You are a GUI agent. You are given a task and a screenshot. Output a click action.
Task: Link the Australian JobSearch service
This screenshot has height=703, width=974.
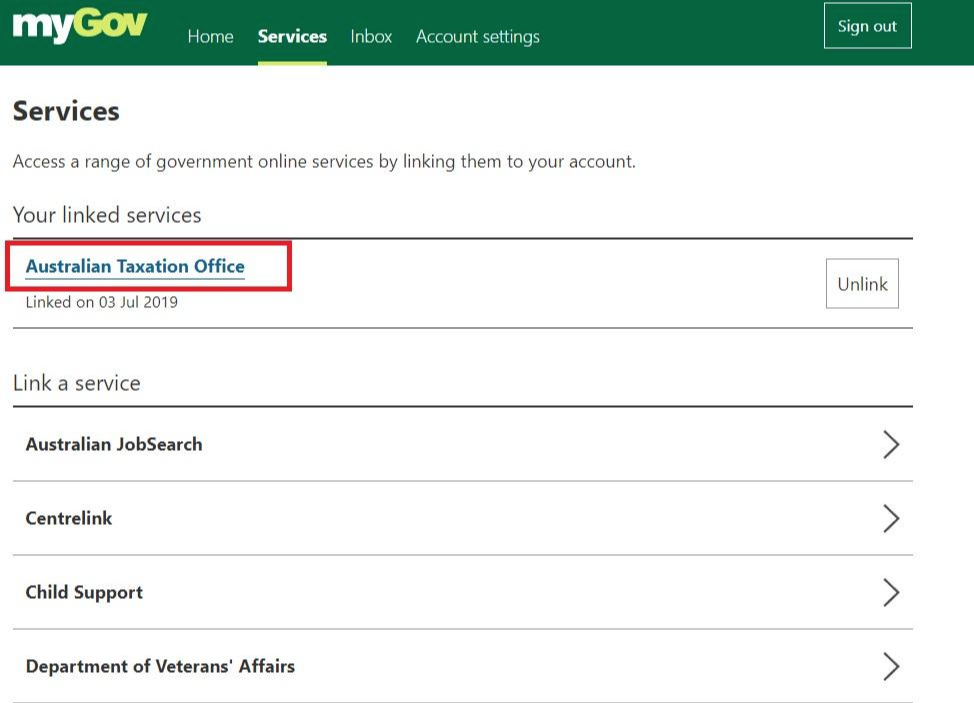463,444
